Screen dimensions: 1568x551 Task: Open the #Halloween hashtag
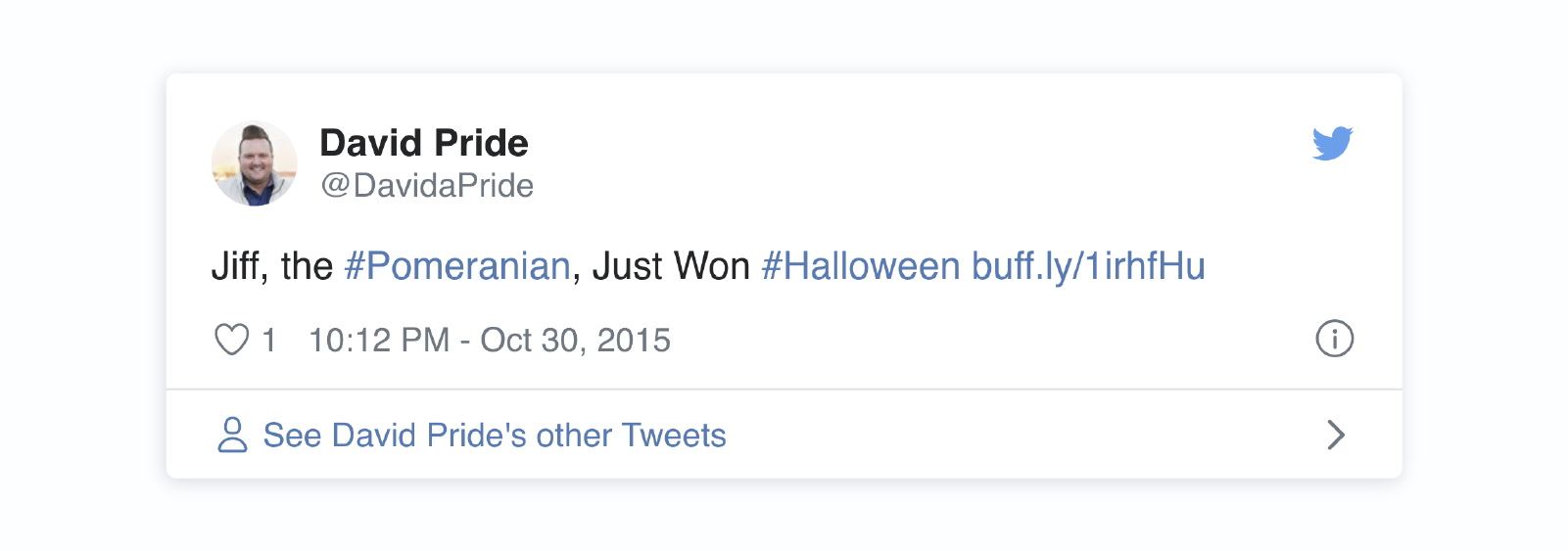[x=861, y=266]
